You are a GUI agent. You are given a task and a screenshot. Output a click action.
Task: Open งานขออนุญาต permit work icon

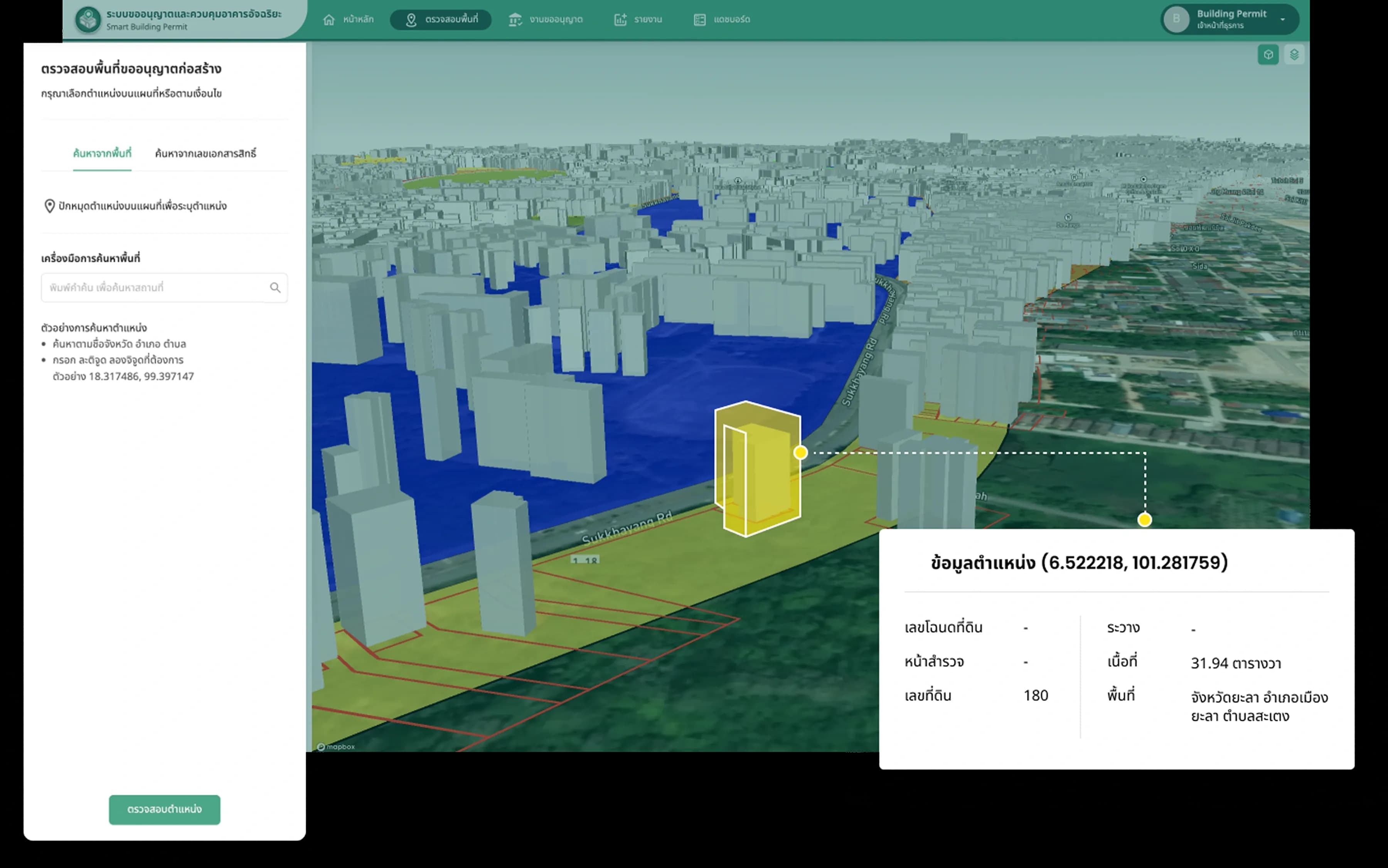click(515, 20)
